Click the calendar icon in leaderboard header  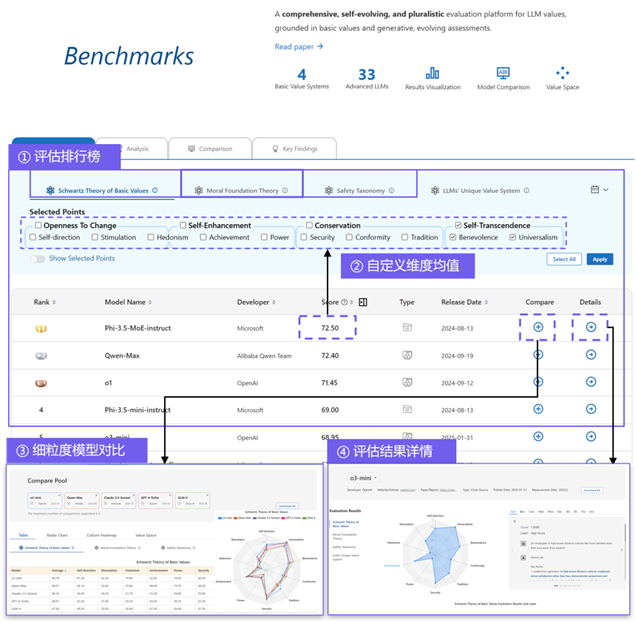(595, 189)
